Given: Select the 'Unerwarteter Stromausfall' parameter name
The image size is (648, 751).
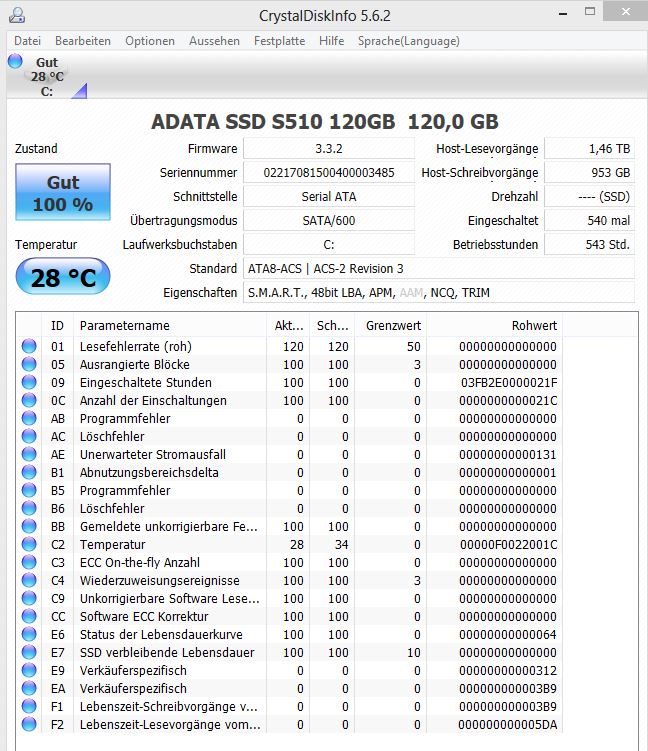Looking at the screenshot, I should (x=153, y=454).
